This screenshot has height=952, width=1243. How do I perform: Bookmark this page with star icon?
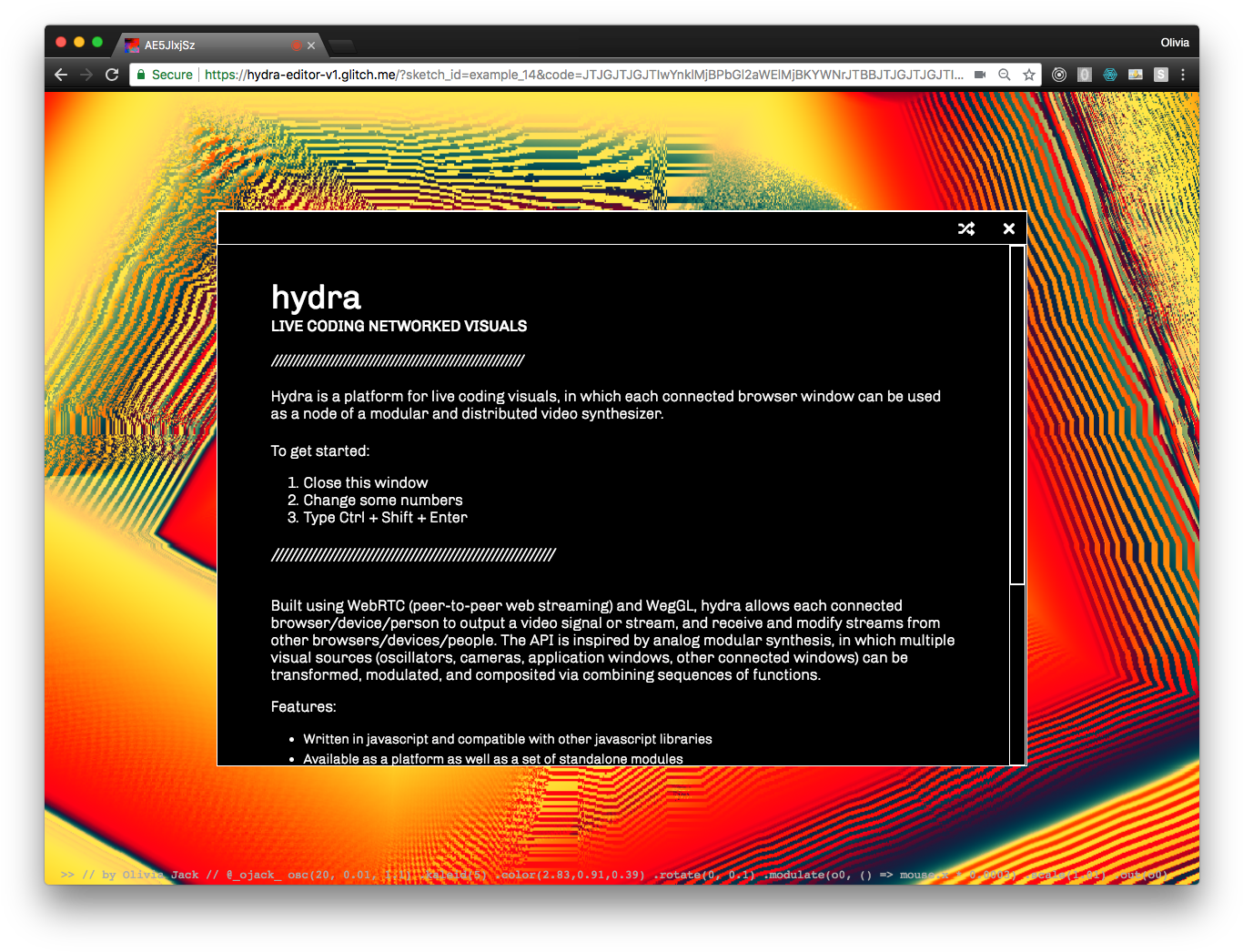click(x=1029, y=75)
